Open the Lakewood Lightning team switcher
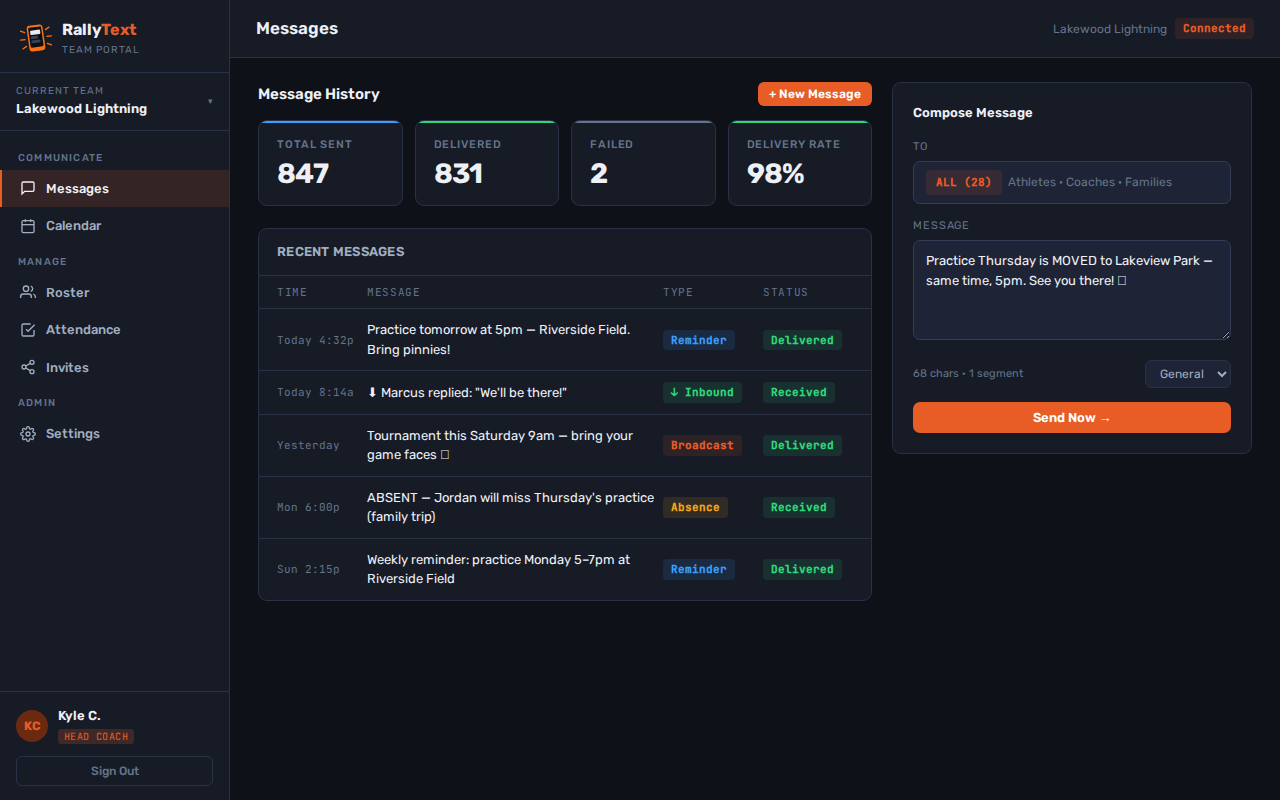This screenshot has width=1280, height=800. [x=115, y=101]
